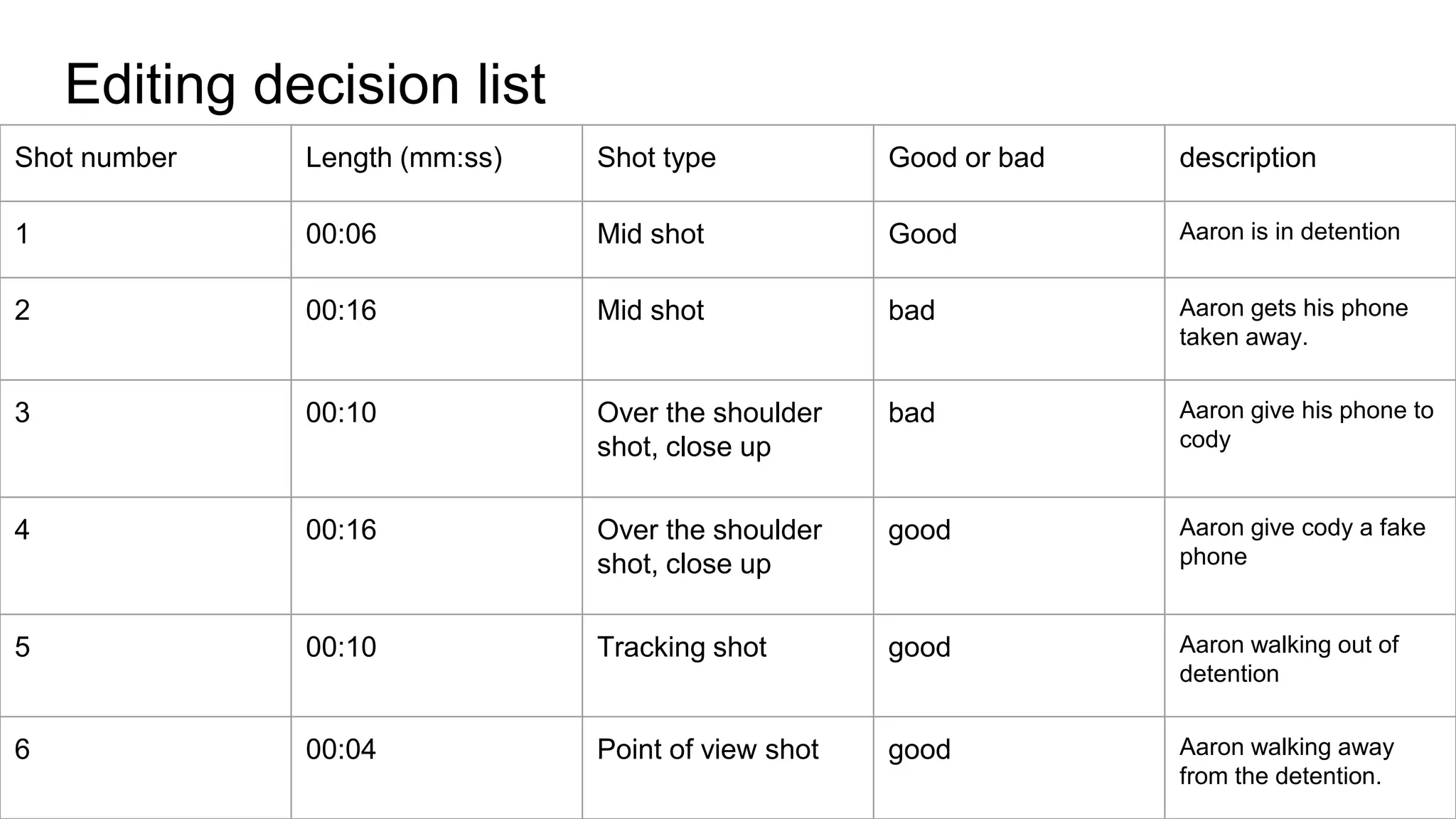Screen dimensions: 1456x819
Task: Select the "Aaron is in detention" description
Action: (1289, 232)
